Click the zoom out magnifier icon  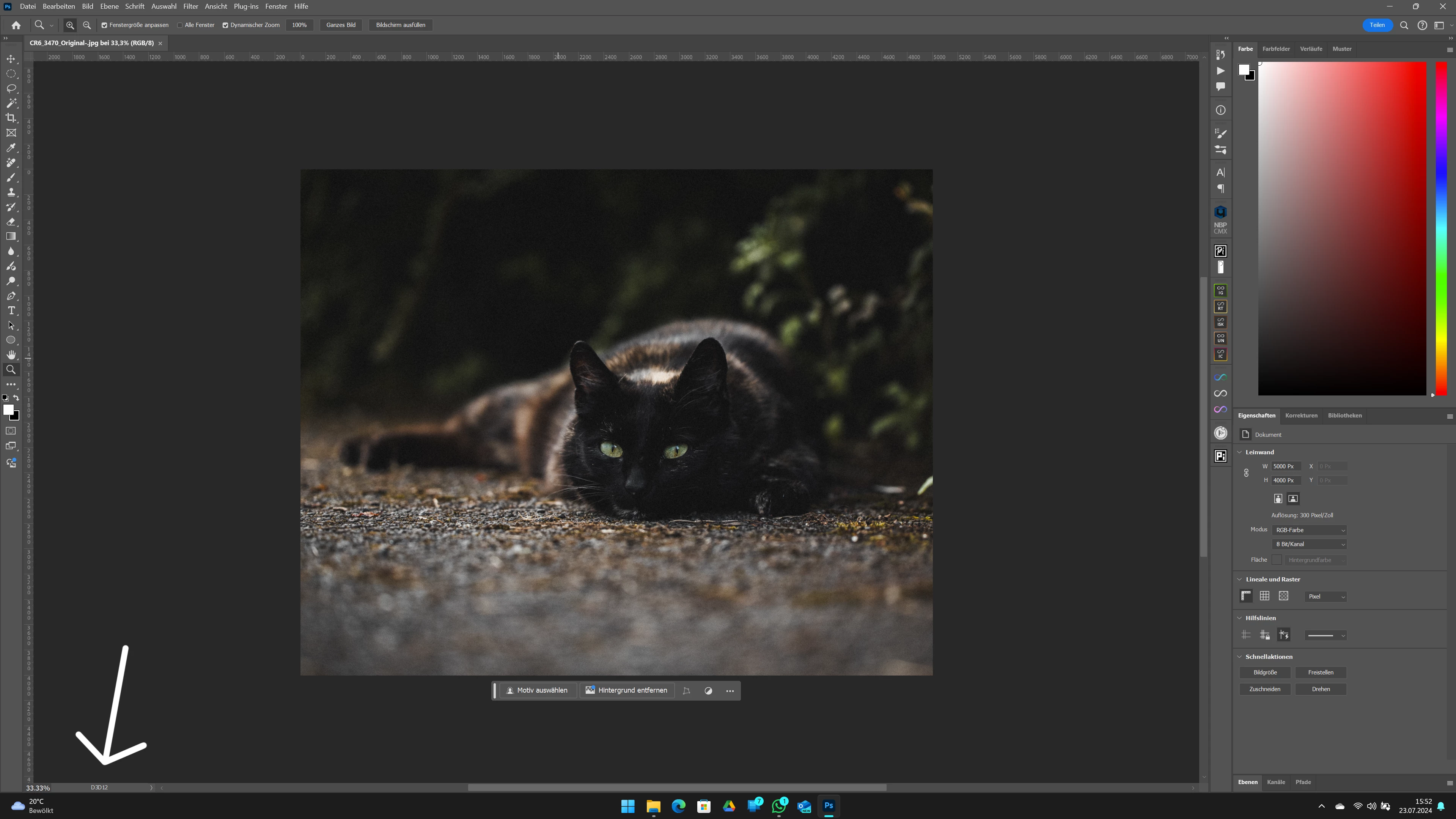point(86,25)
